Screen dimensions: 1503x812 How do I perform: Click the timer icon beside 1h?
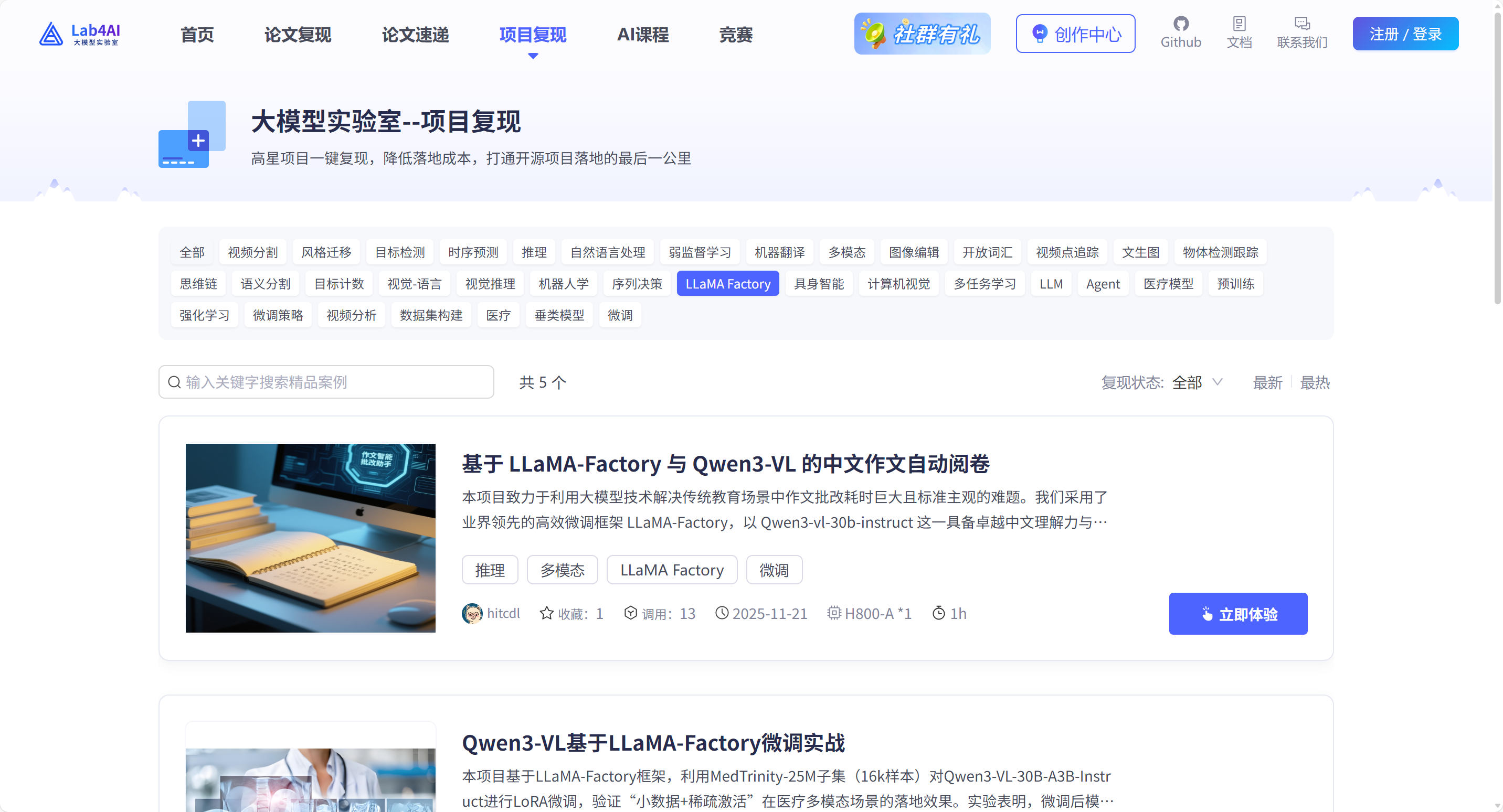tap(938, 613)
